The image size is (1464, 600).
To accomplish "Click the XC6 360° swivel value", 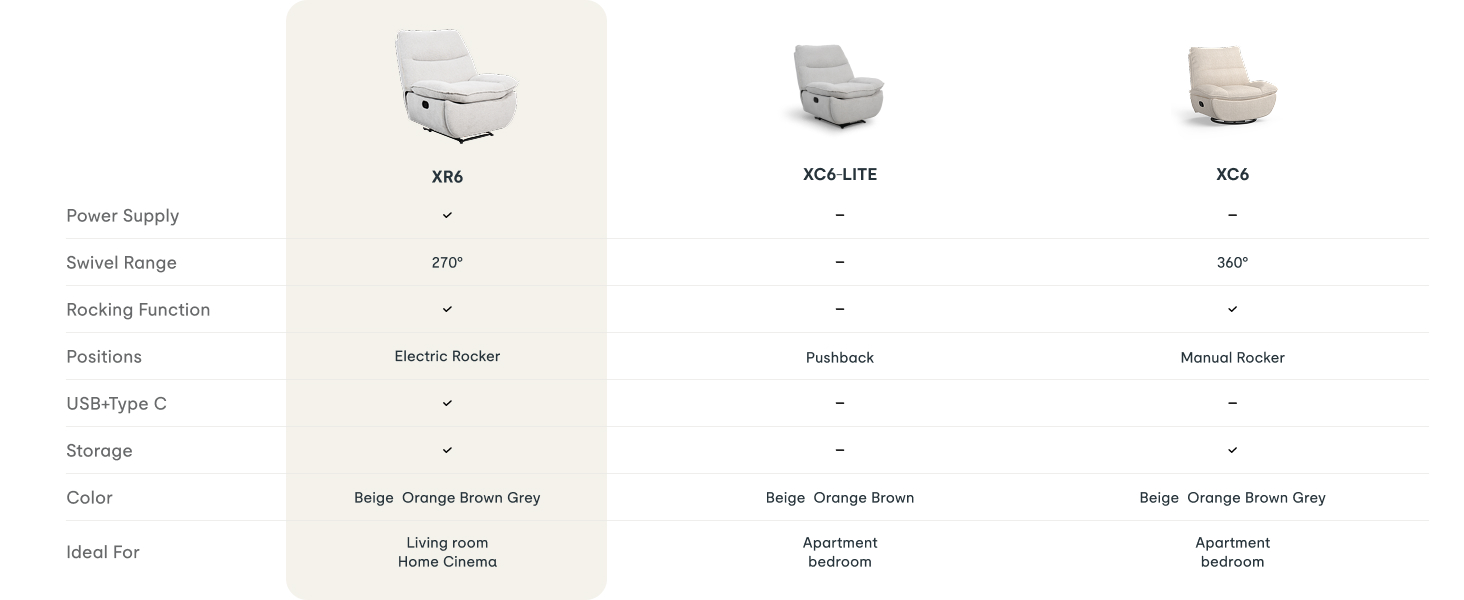I will point(1232,263).
